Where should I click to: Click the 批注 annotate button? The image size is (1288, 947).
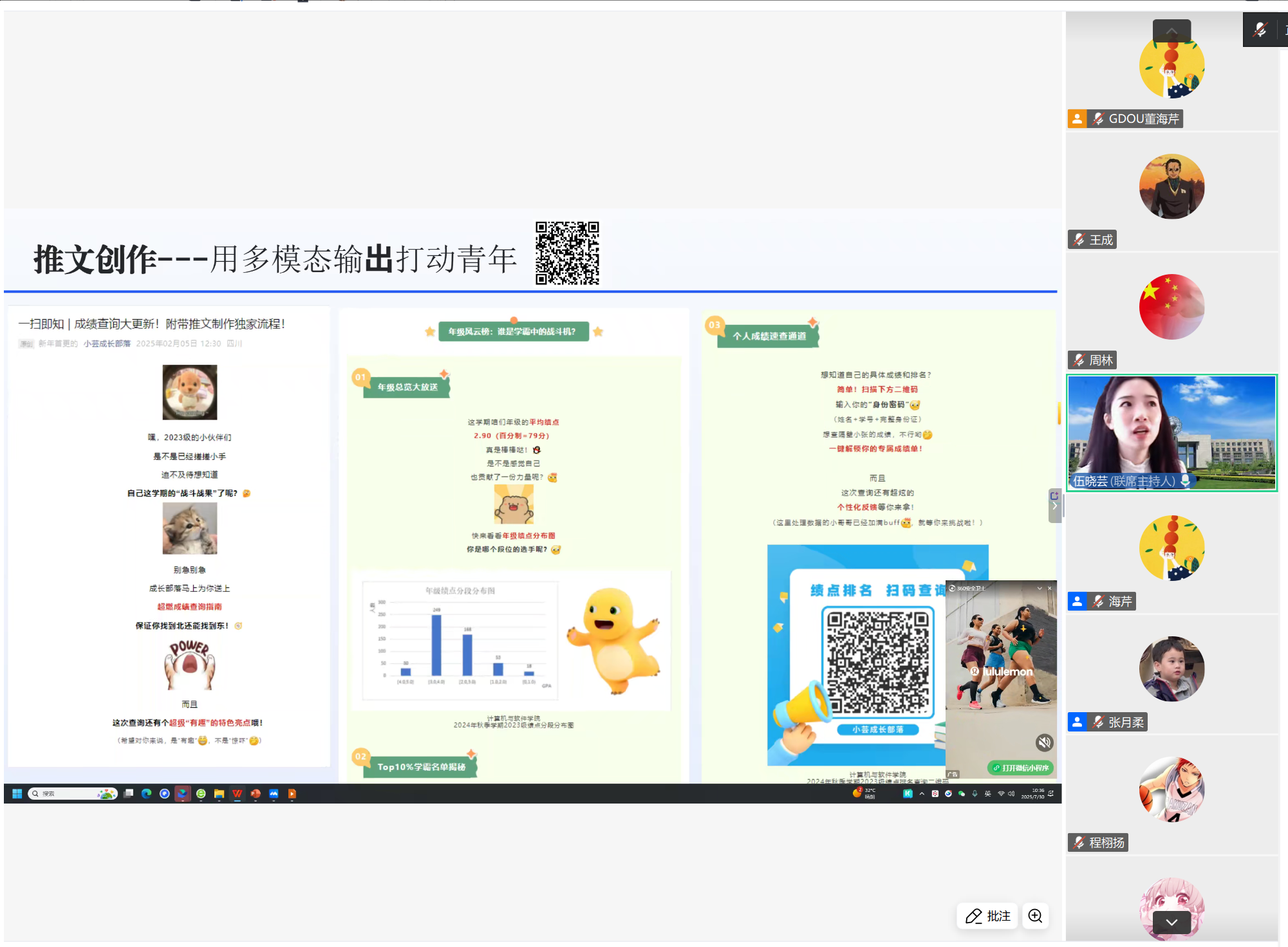click(987, 915)
